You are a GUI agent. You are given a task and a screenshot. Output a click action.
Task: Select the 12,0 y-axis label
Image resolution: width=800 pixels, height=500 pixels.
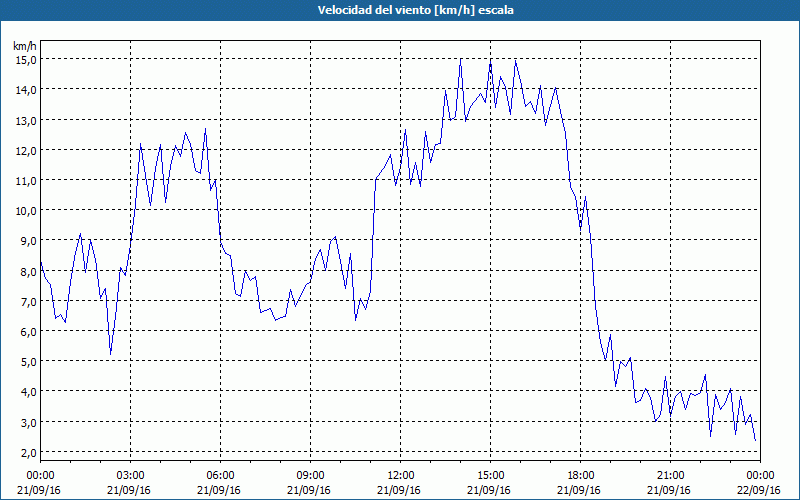click(x=25, y=151)
